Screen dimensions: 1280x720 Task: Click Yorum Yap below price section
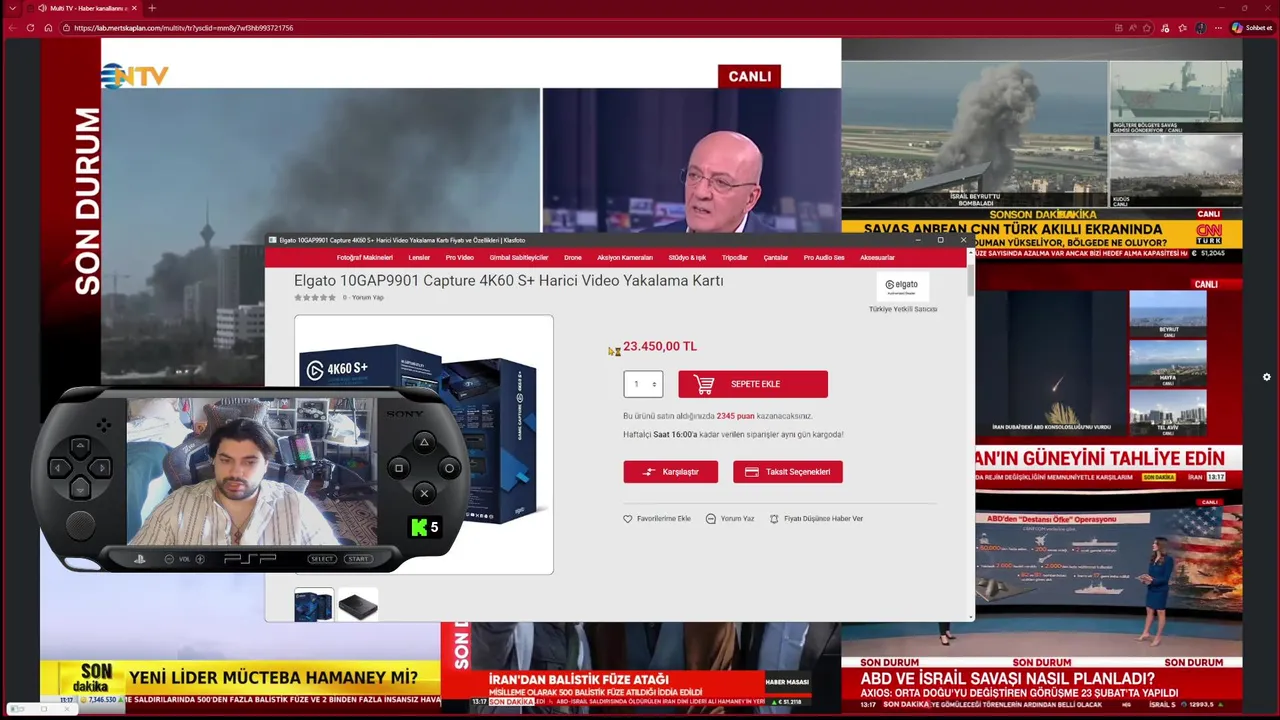tap(730, 519)
